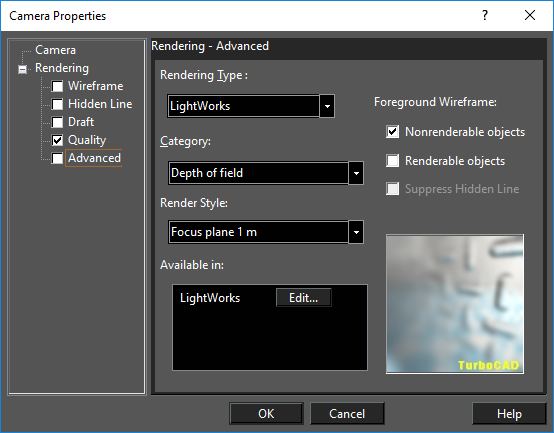Open the Render Style dropdown arrow
This screenshot has height=433, width=554.
[356, 232]
